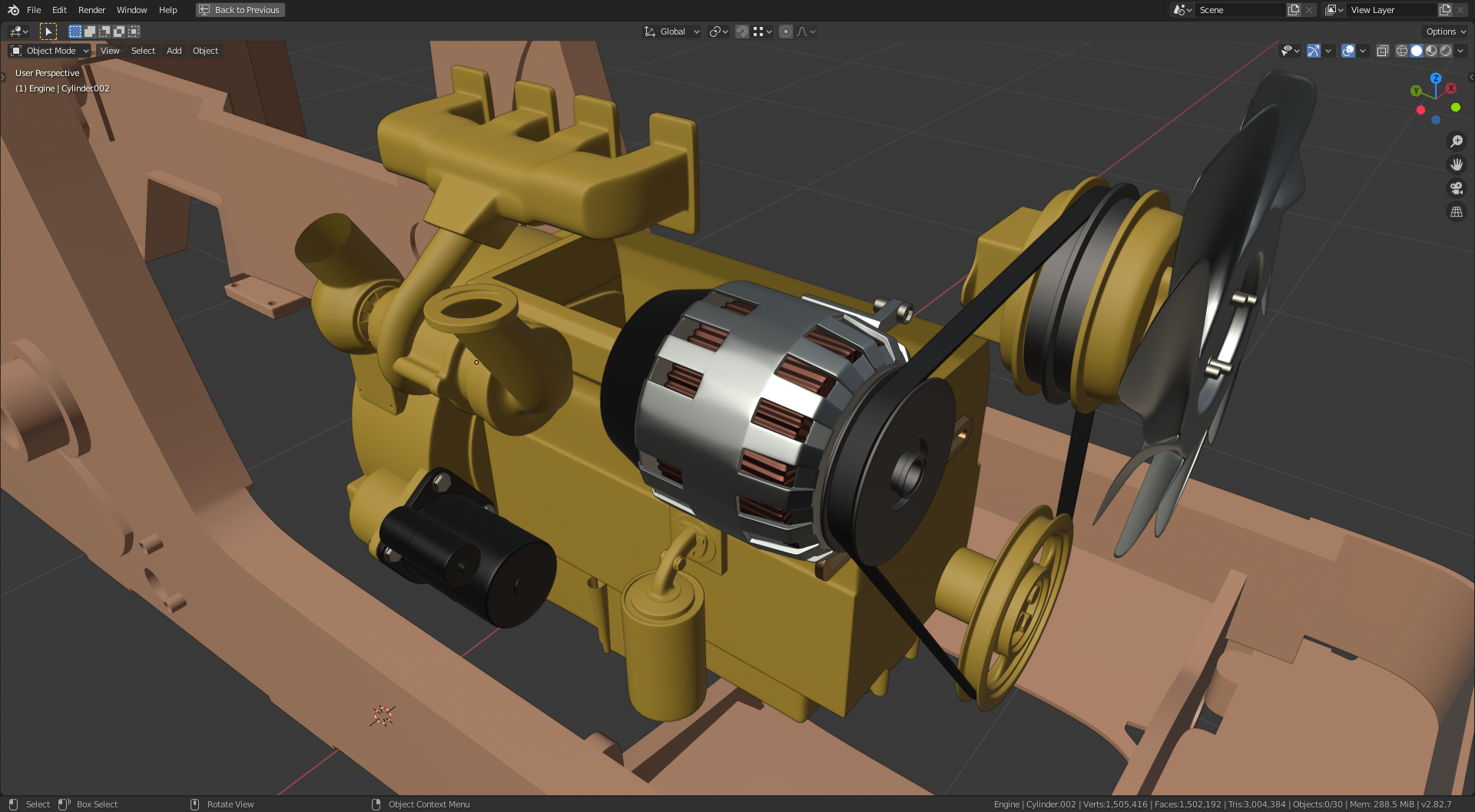Screen dimensions: 1475x812
Task: Click the negative X red dot on gizmo
Action: [1420, 110]
